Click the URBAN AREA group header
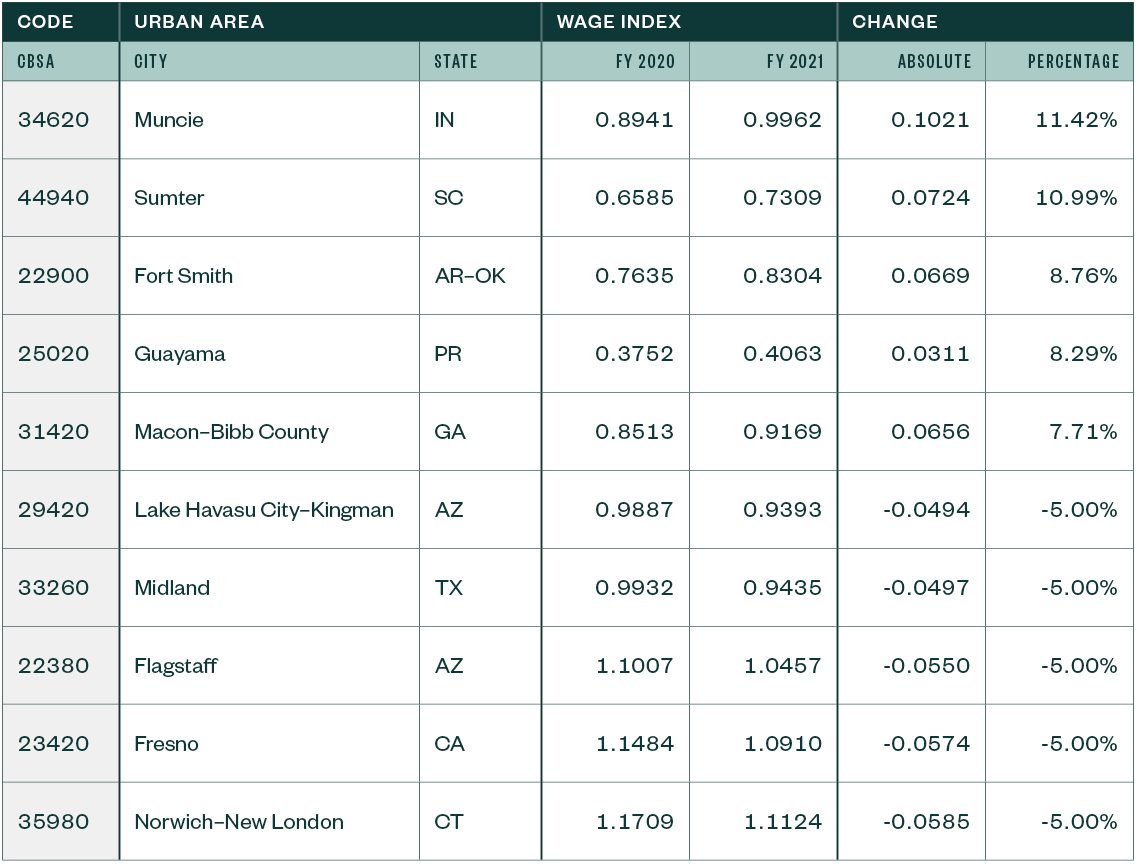The width and height of the screenshot is (1140, 867). click(199, 21)
